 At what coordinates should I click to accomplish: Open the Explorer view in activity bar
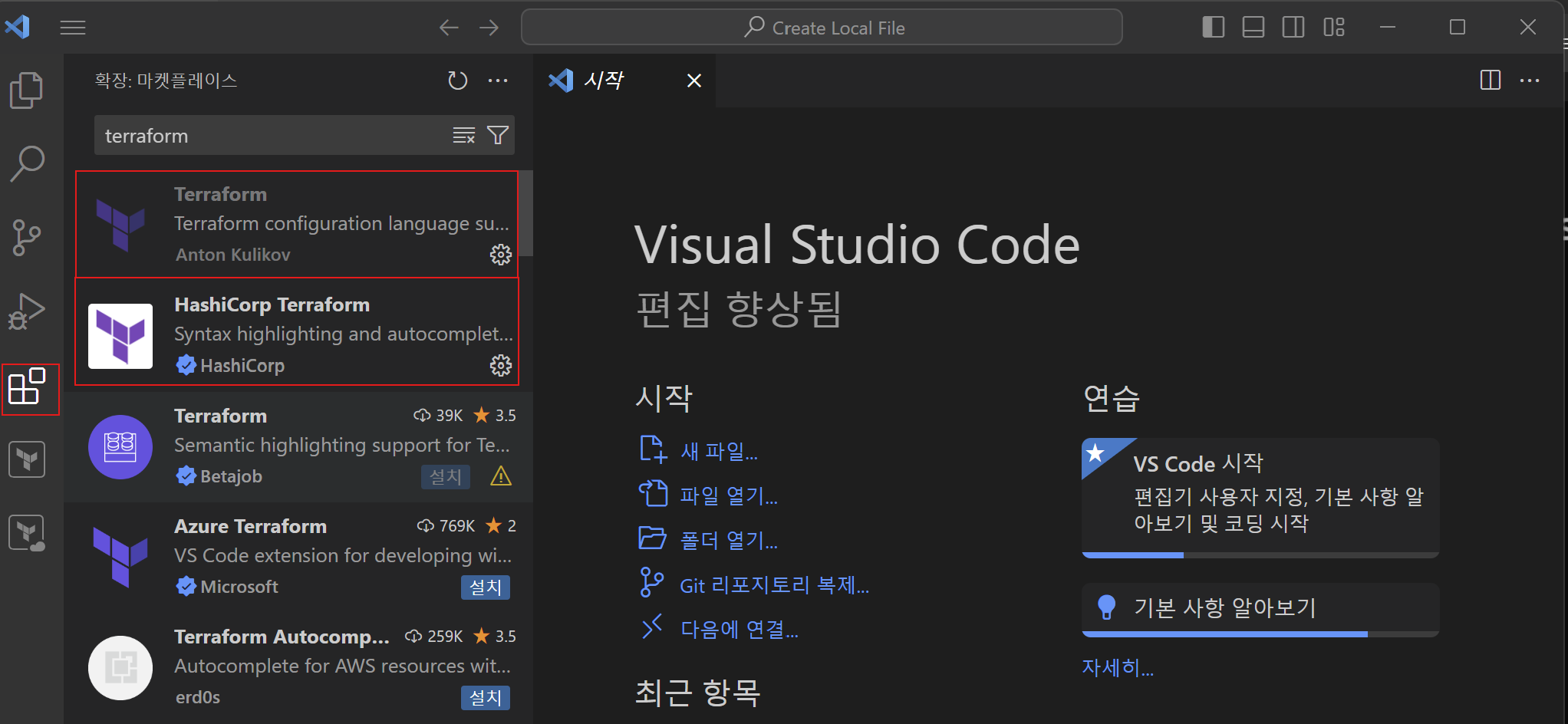pos(27,90)
